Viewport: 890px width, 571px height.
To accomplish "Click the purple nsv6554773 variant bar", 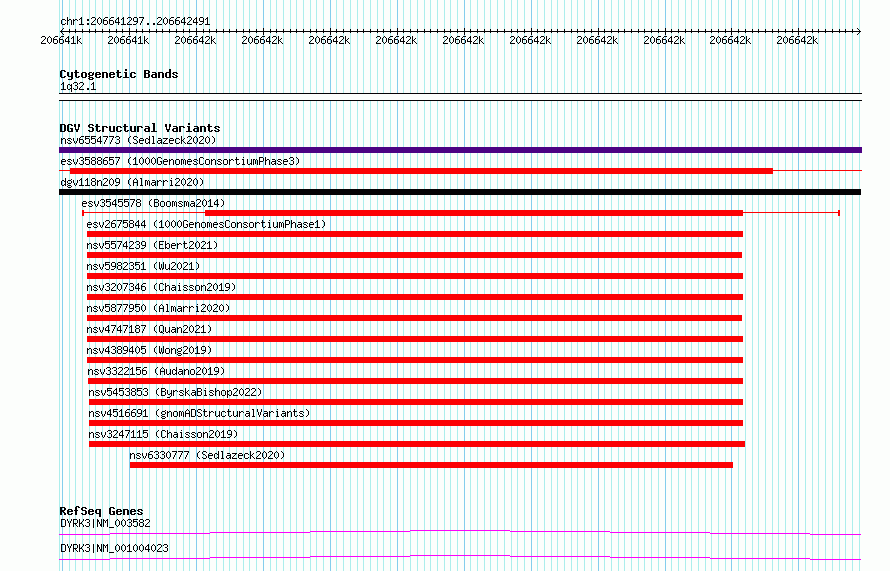I will pyautogui.click(x=460, y=150).
